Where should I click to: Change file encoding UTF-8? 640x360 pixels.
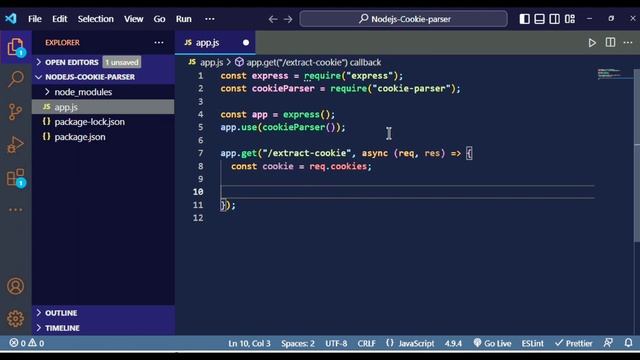(x=336, y=343)
